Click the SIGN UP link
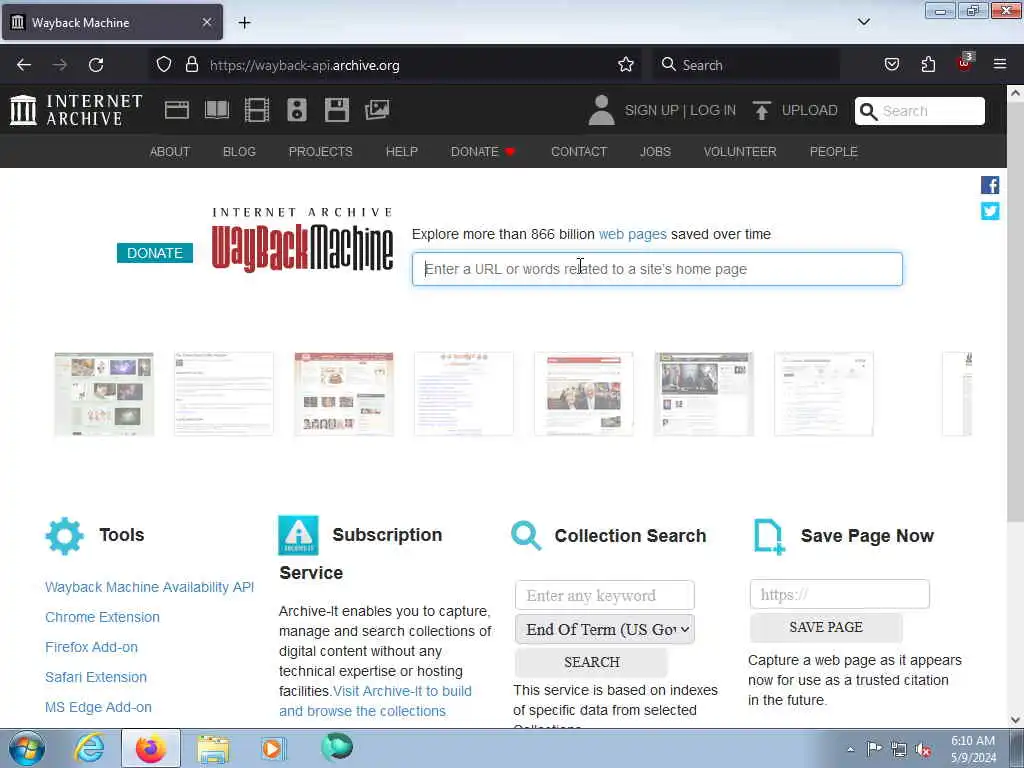The width and height of the screenshot is (1024, 768). point(652,110)
